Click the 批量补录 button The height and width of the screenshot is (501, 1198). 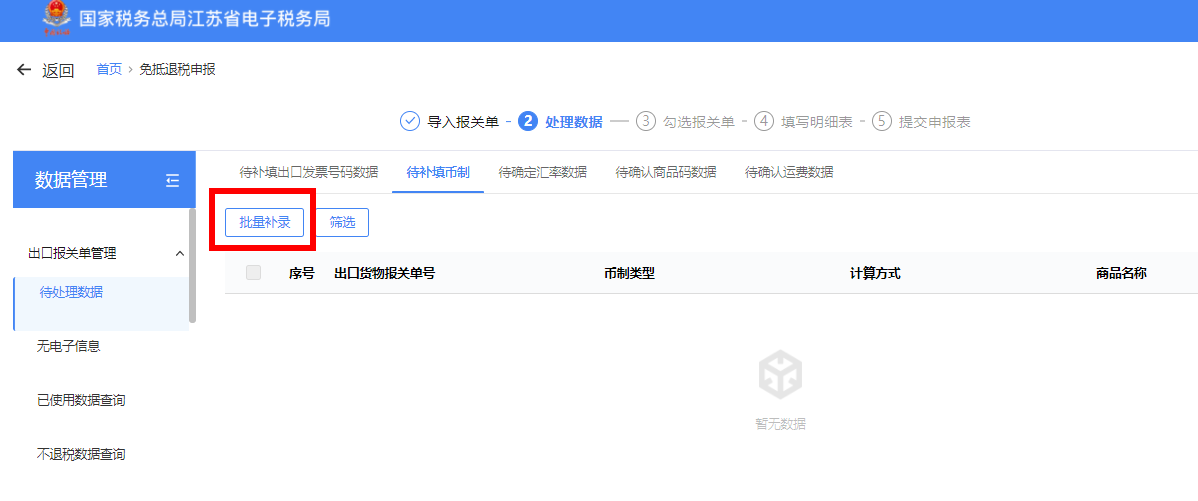(264, 222)
